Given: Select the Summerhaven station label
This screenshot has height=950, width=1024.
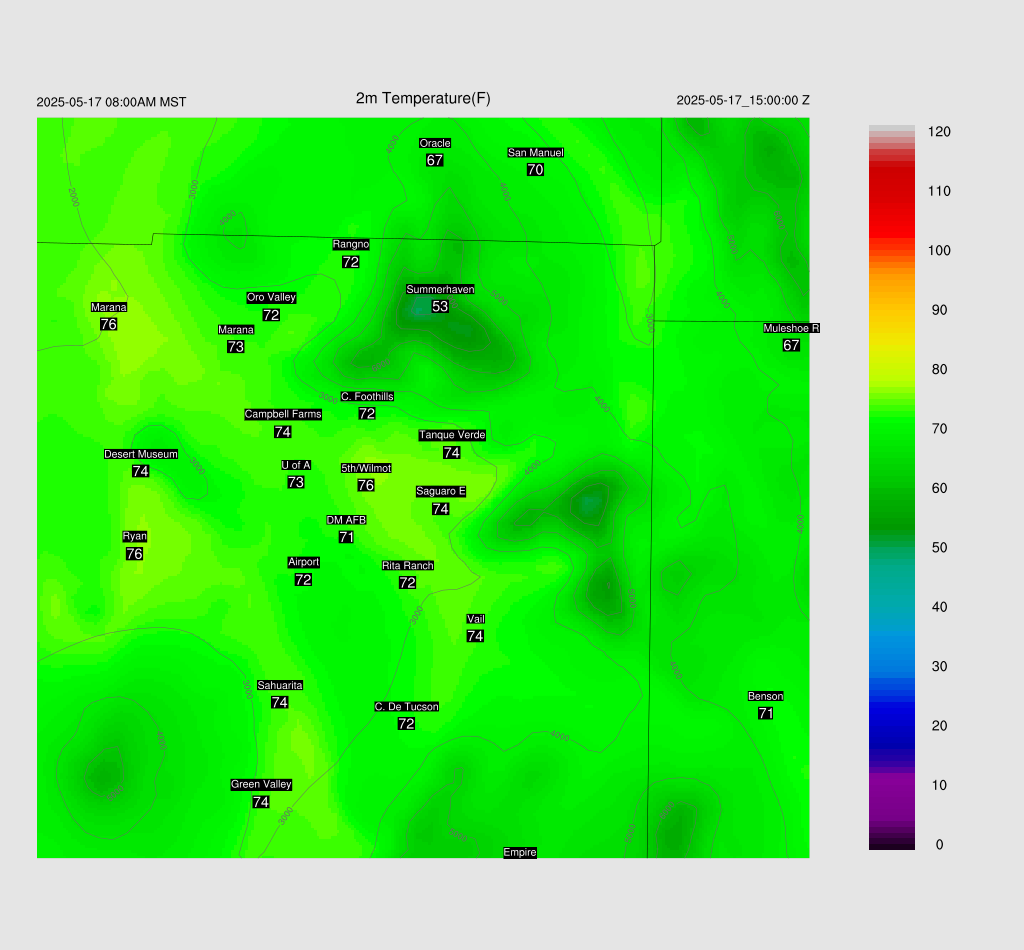Looking at the screenshot, I should [x=440, y=289].
